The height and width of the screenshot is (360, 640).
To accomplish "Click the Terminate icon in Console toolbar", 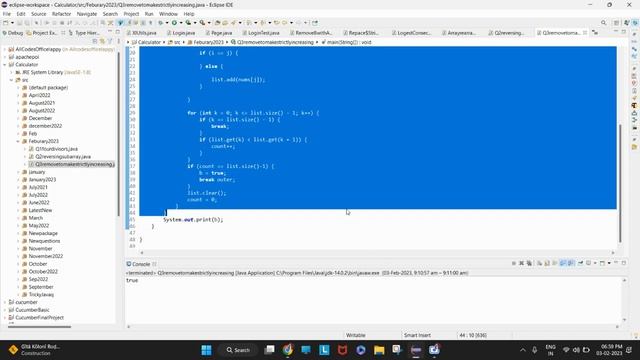I will [514, 263].
